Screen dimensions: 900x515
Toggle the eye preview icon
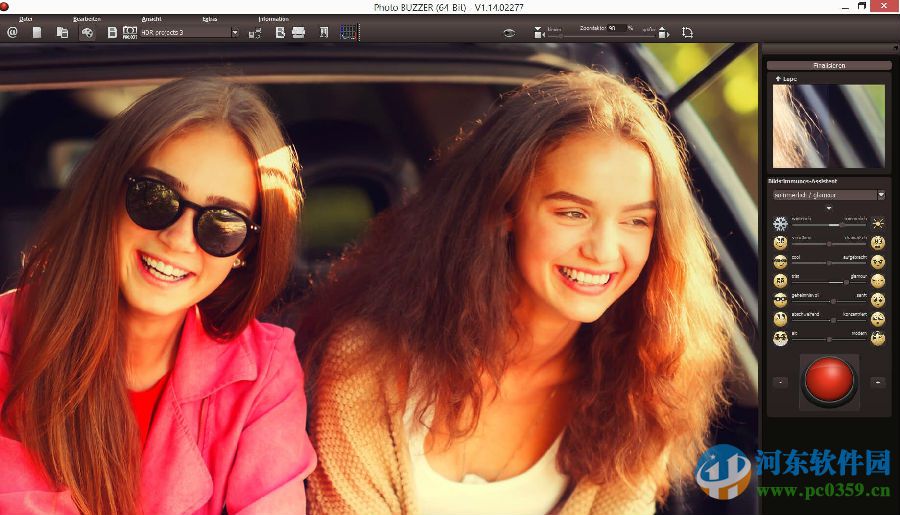tap(508, 32)
